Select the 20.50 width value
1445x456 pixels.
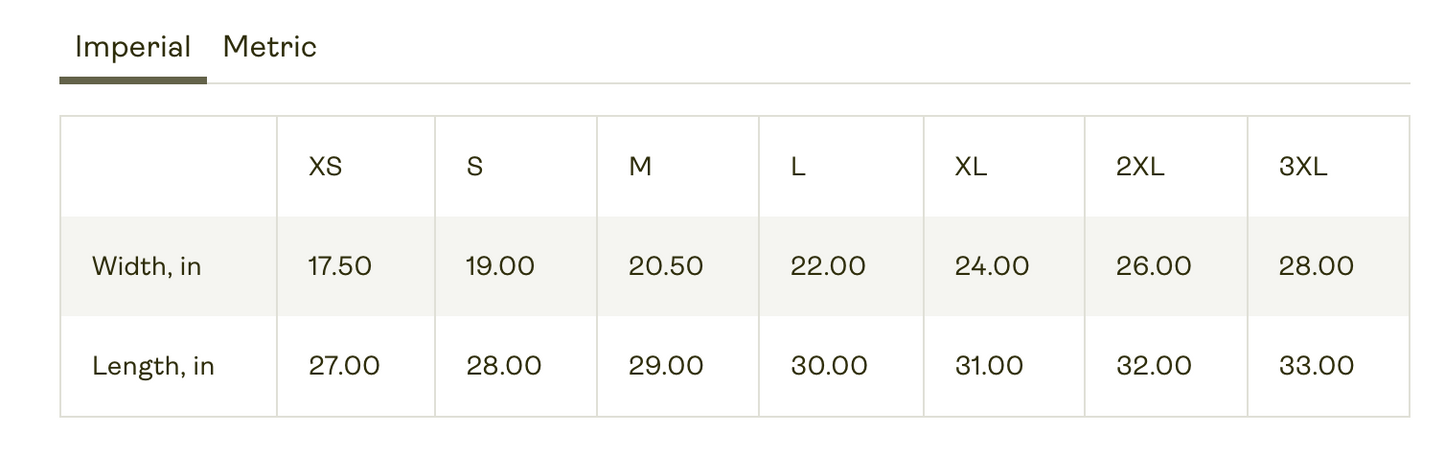coord(666,266)
